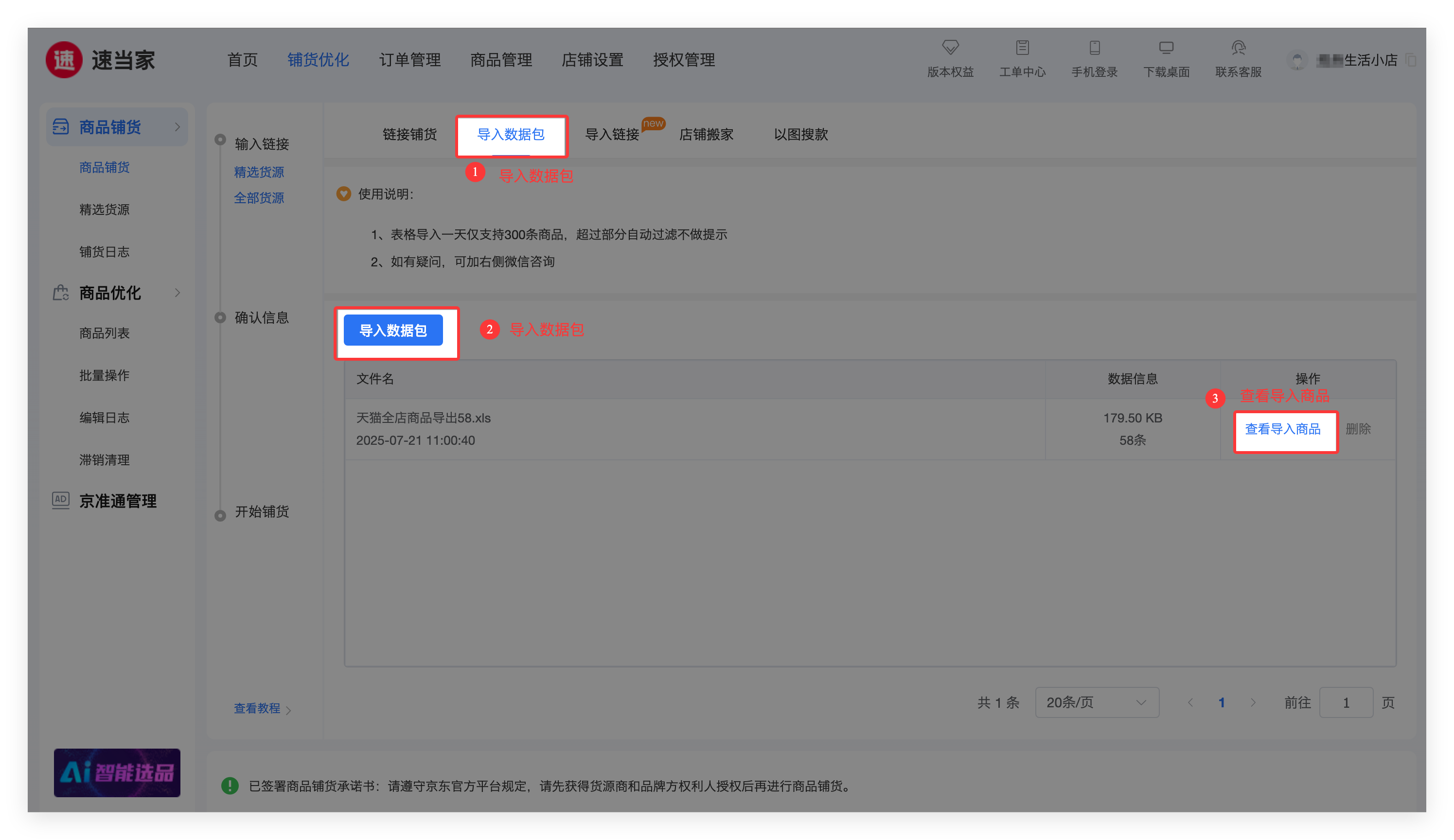Click the 版本权益 diamond icon
This screenshot has height=840, width=1454.
click(950, 47)
